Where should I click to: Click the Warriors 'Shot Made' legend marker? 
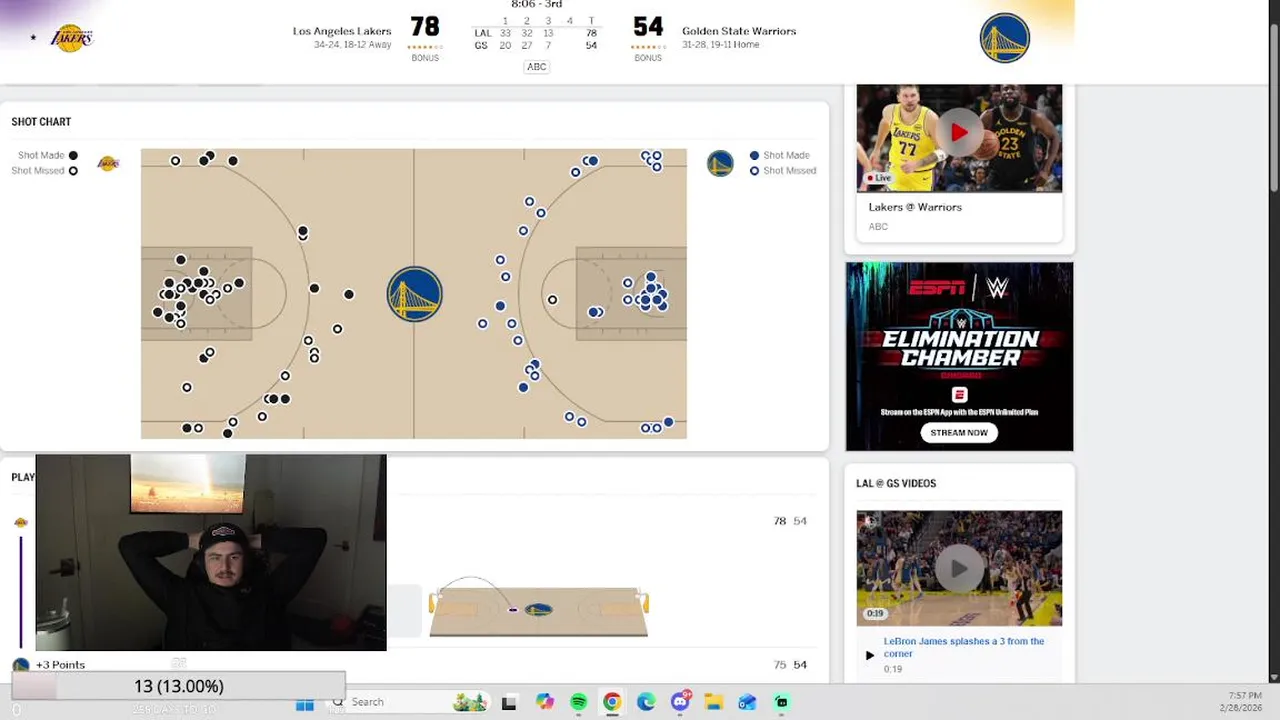[x=754, y=155]
